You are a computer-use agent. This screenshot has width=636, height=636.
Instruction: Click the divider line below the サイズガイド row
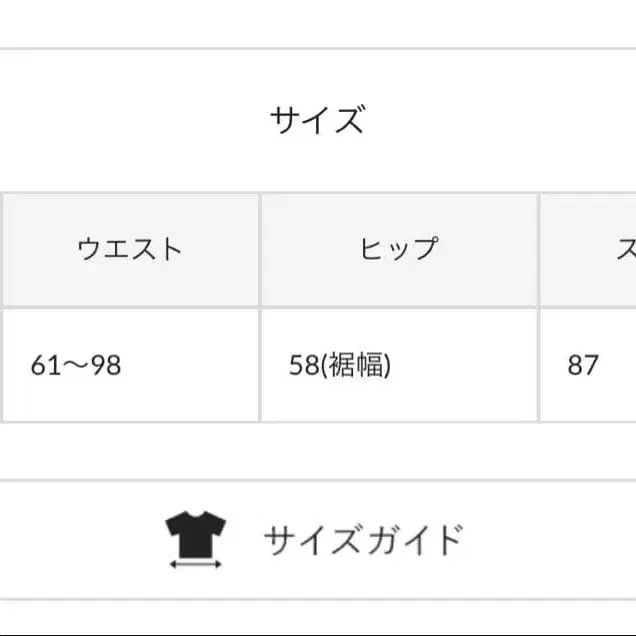click(318, 600)
